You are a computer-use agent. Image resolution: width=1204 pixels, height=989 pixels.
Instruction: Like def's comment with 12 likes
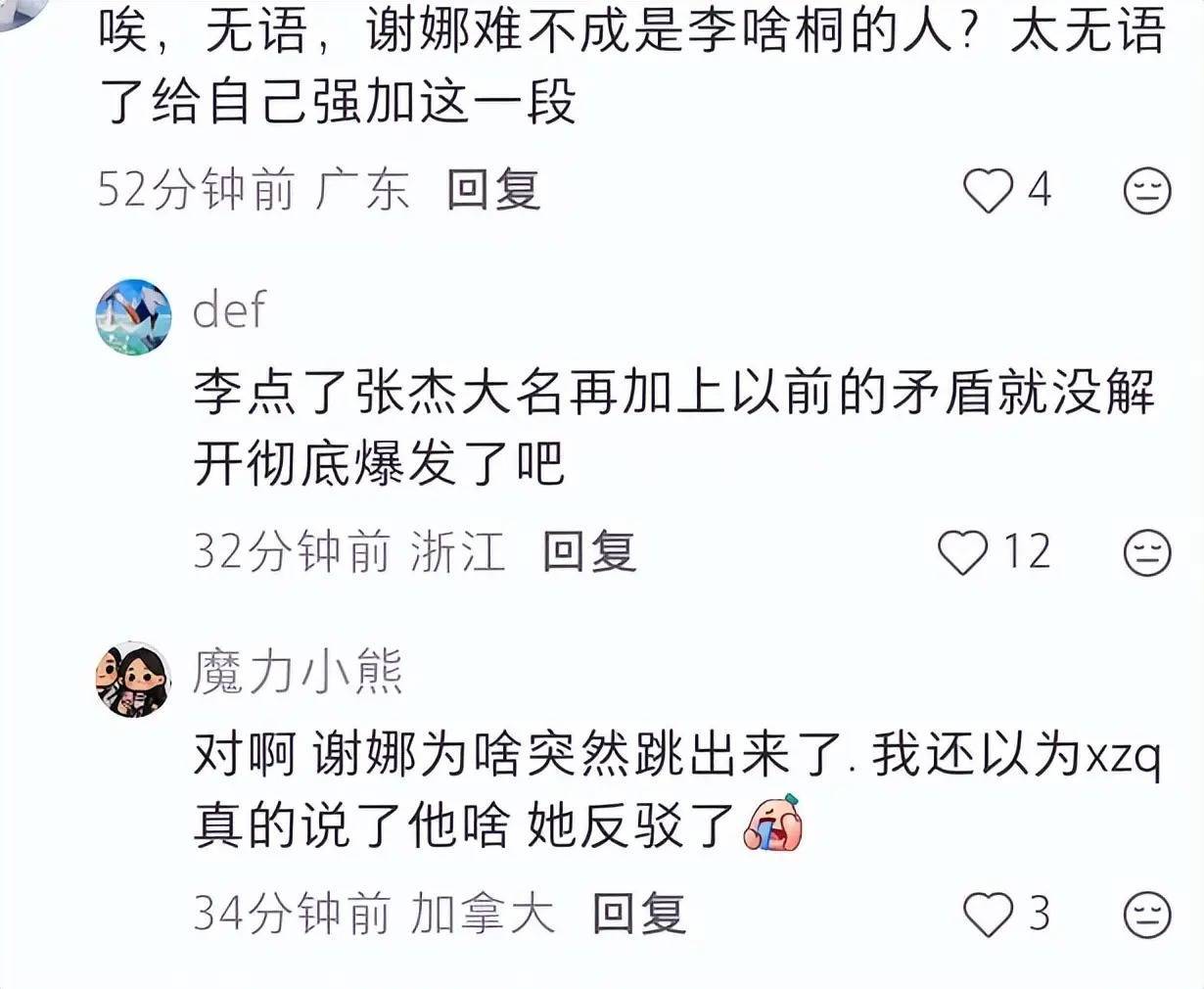click(962, 552)
